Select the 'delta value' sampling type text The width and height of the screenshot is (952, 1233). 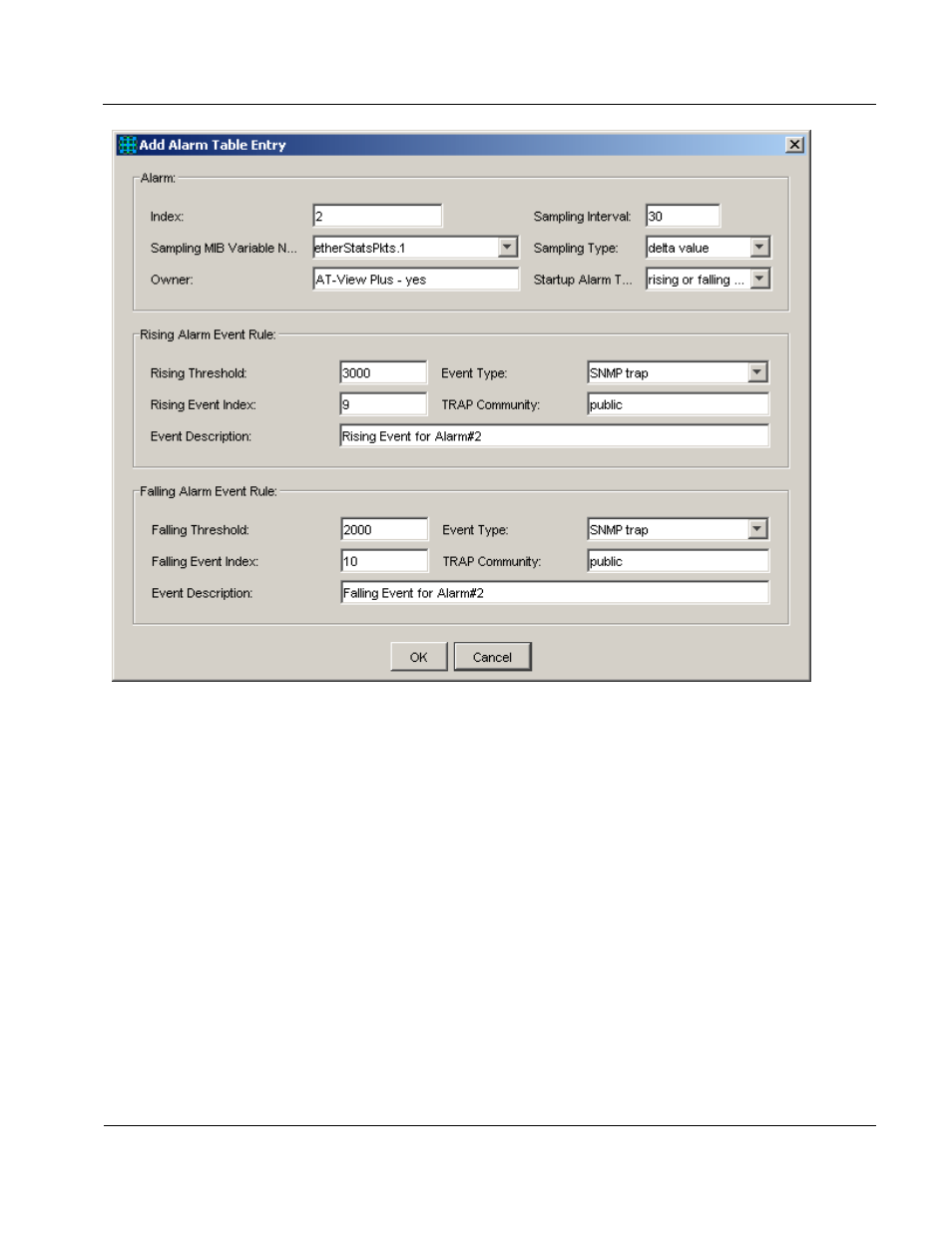point(679,249)
